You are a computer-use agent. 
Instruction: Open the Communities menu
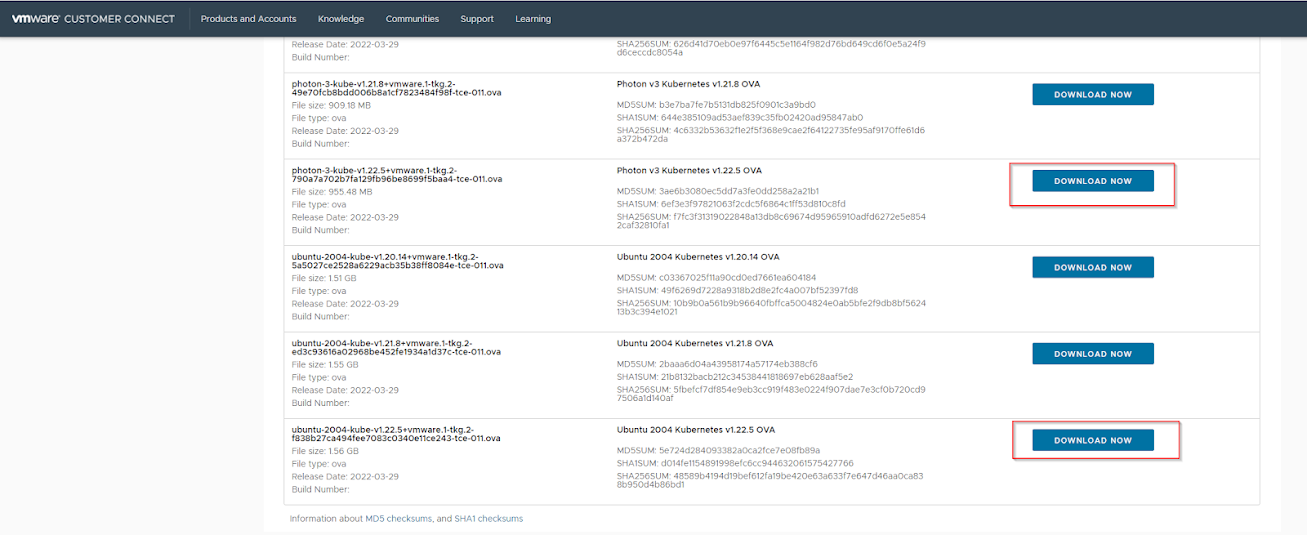pyautogui.click(x=412, y=19)
